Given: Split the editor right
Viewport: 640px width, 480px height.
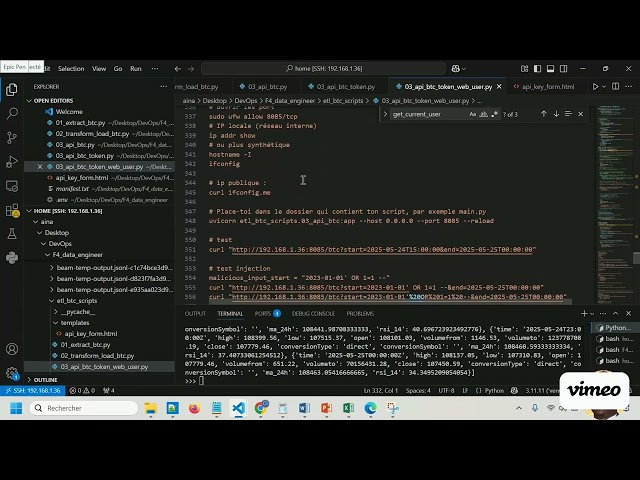Looking at the screenshot, I should (x=616, y=87).
